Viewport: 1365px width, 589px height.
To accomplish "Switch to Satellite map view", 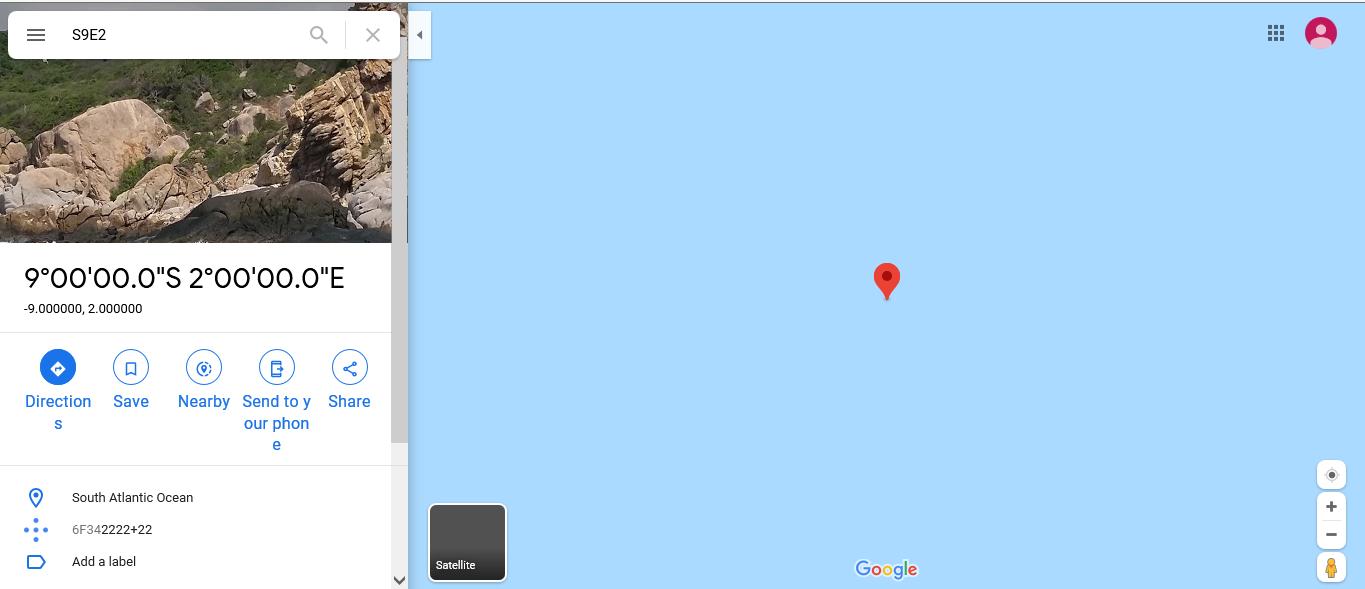I will click(x=468, y=542).
